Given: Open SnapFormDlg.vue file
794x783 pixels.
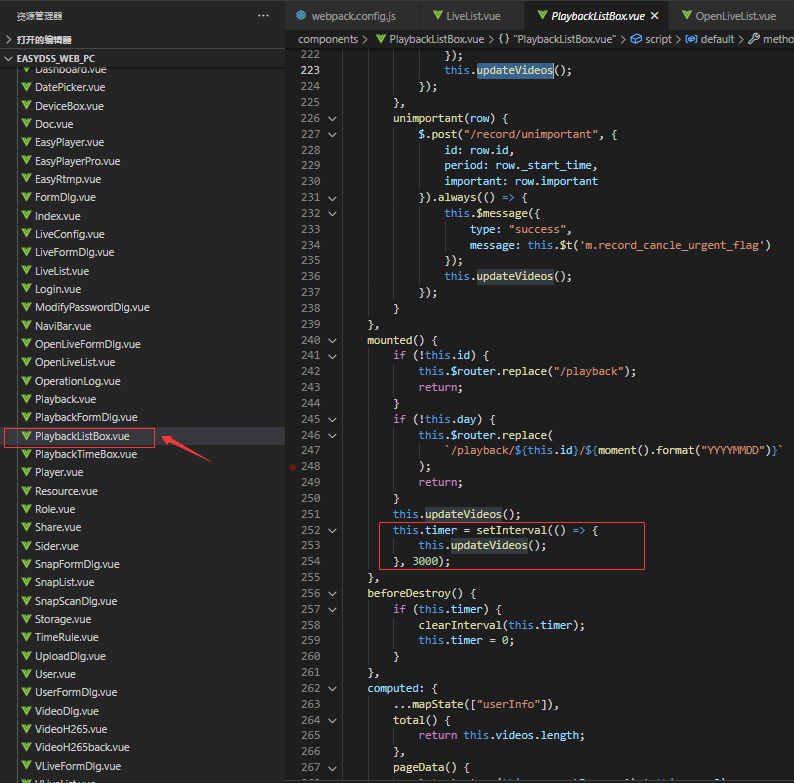Looking at the screenshot, I should 77,564.
